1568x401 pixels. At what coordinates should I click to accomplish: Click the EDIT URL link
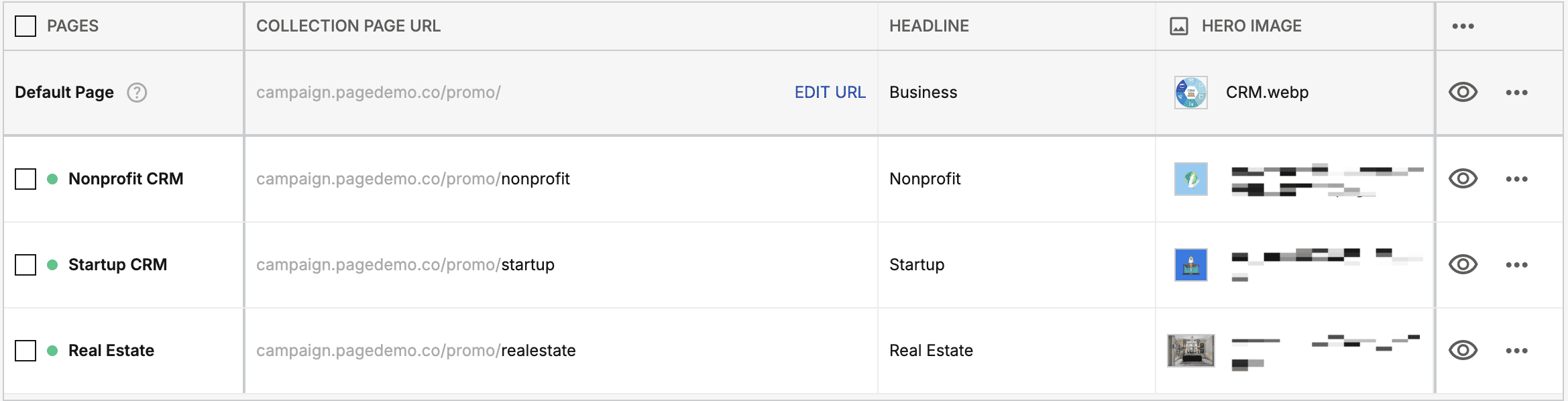[x=830, y=93]
